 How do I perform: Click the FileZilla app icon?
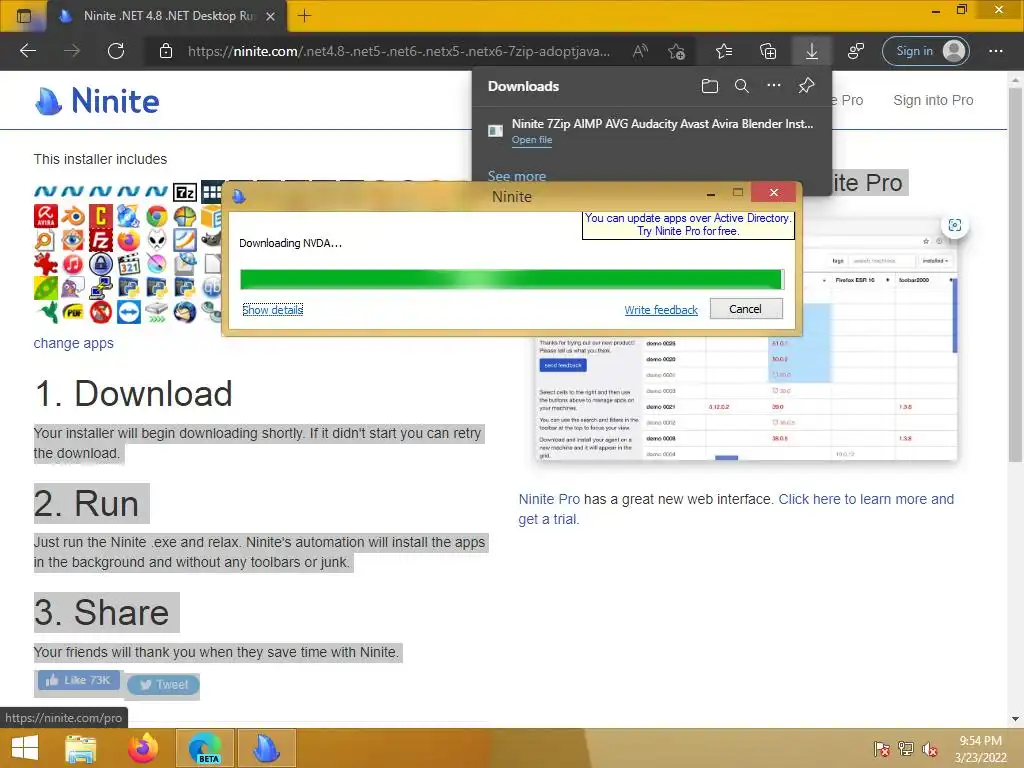(101, 240)
